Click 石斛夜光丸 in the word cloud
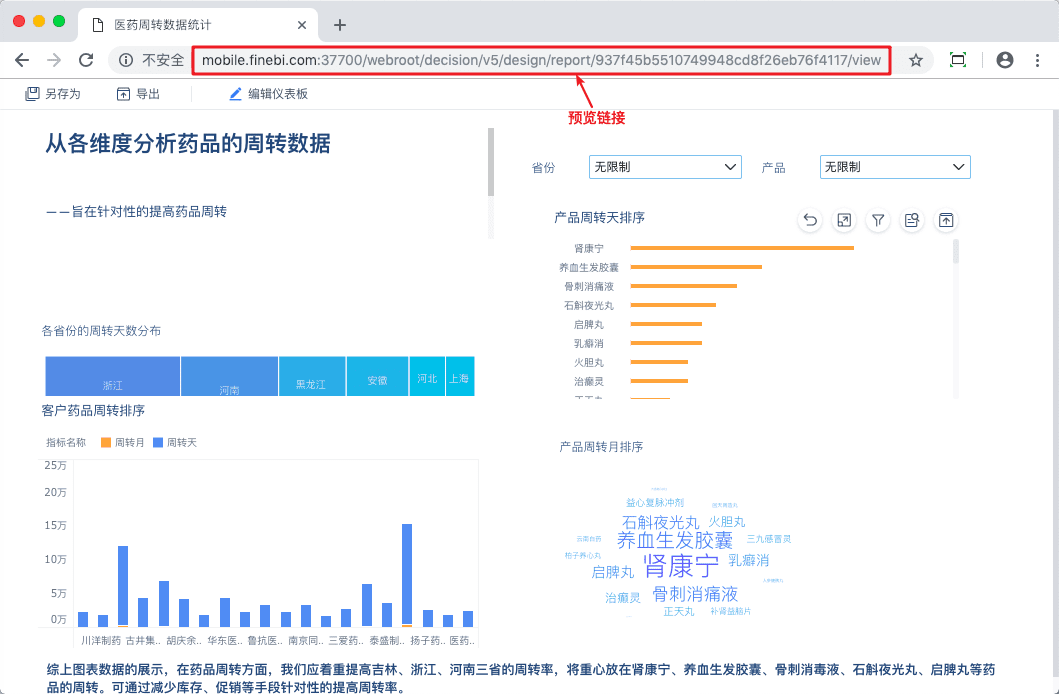 (660, 523)
